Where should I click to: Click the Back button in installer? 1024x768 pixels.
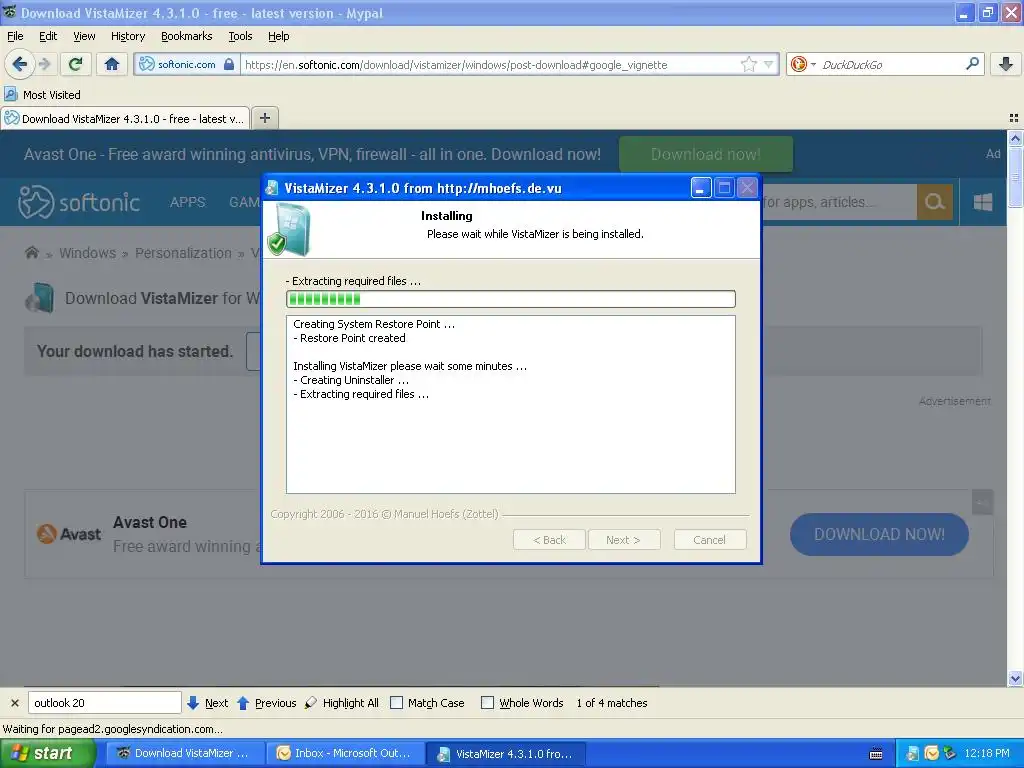(x=549, y=540)
